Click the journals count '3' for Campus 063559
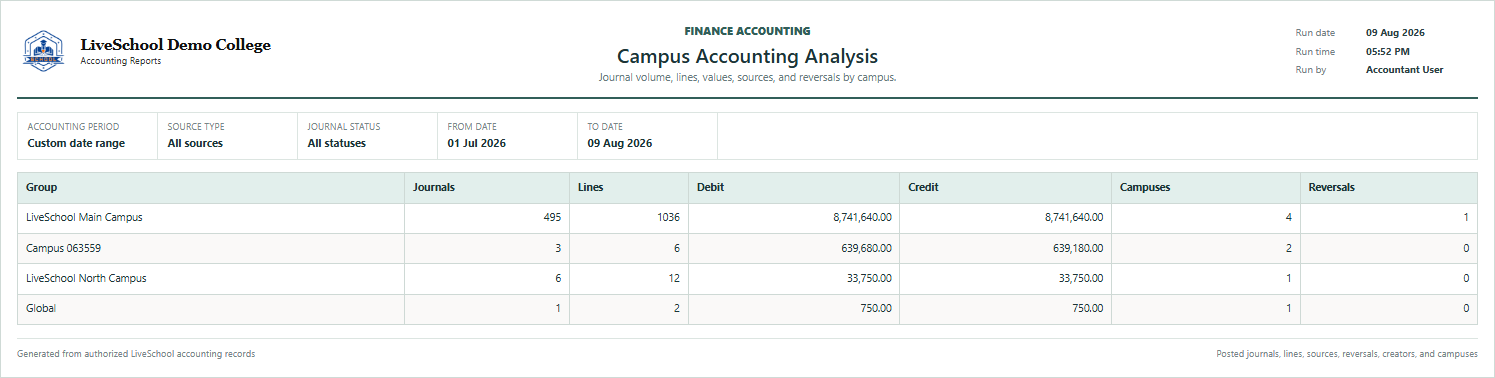Image resolution: width=1495 pixels, height=378 pixels. pos(558,248)
